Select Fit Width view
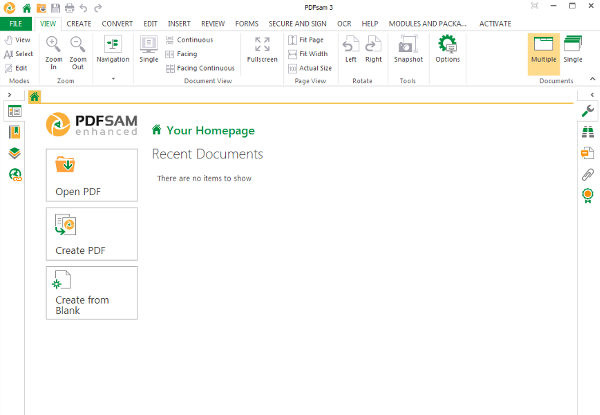This screenshot has height=415, width=600. (x=308, y=54)
